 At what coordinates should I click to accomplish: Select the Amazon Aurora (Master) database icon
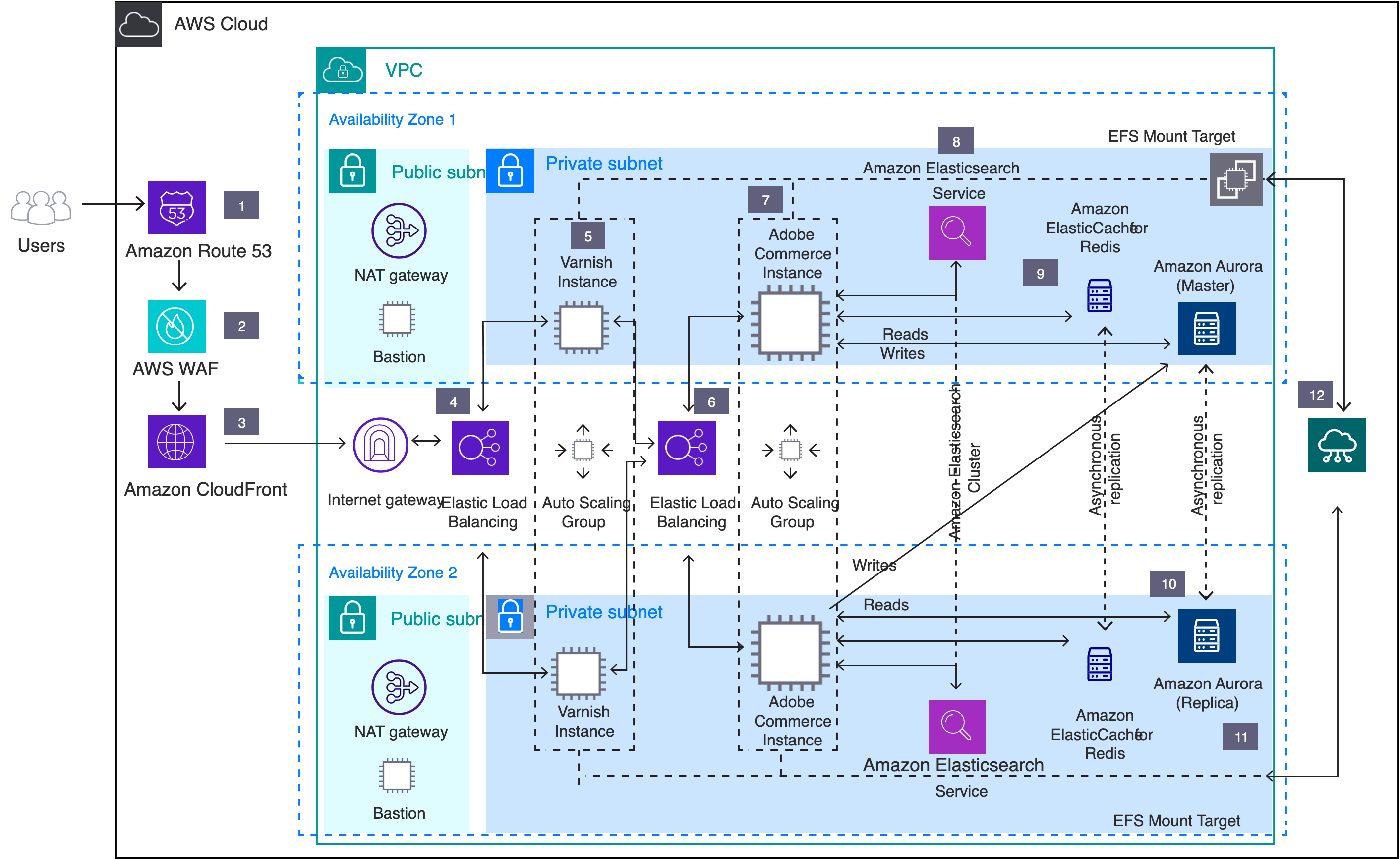[1207, 328]
